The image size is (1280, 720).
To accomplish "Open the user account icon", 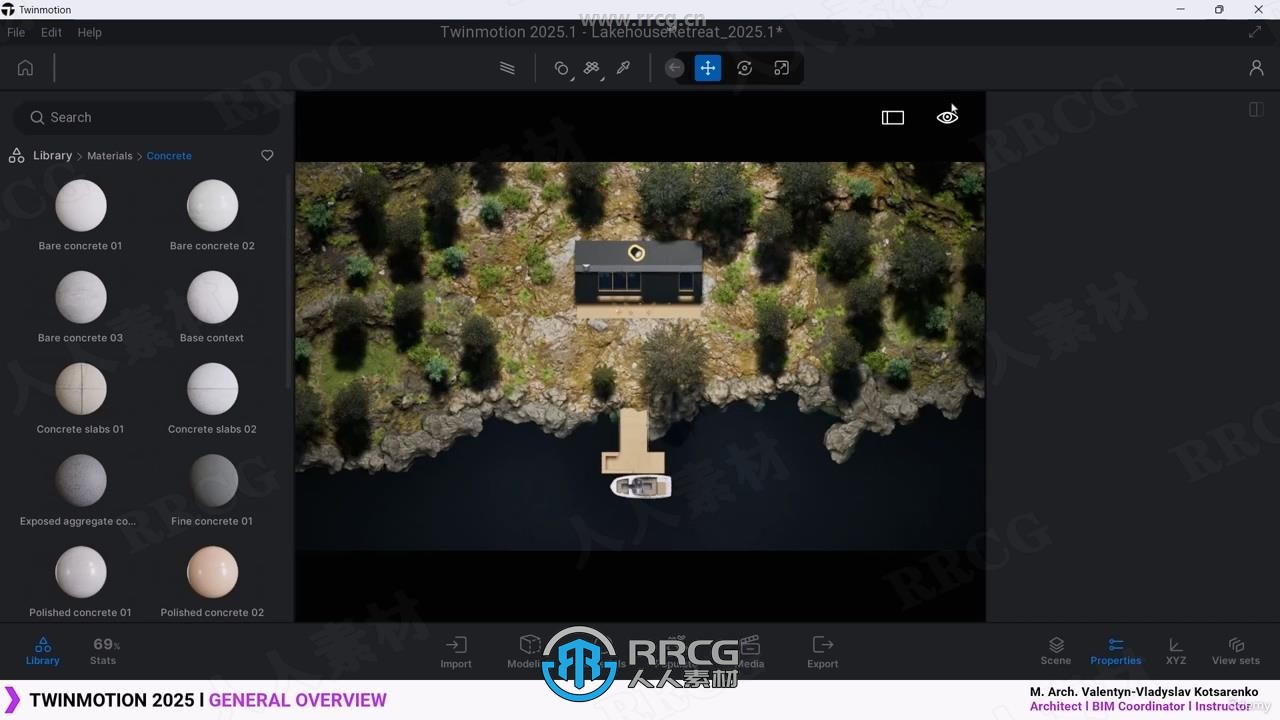I will (1256, 68).
